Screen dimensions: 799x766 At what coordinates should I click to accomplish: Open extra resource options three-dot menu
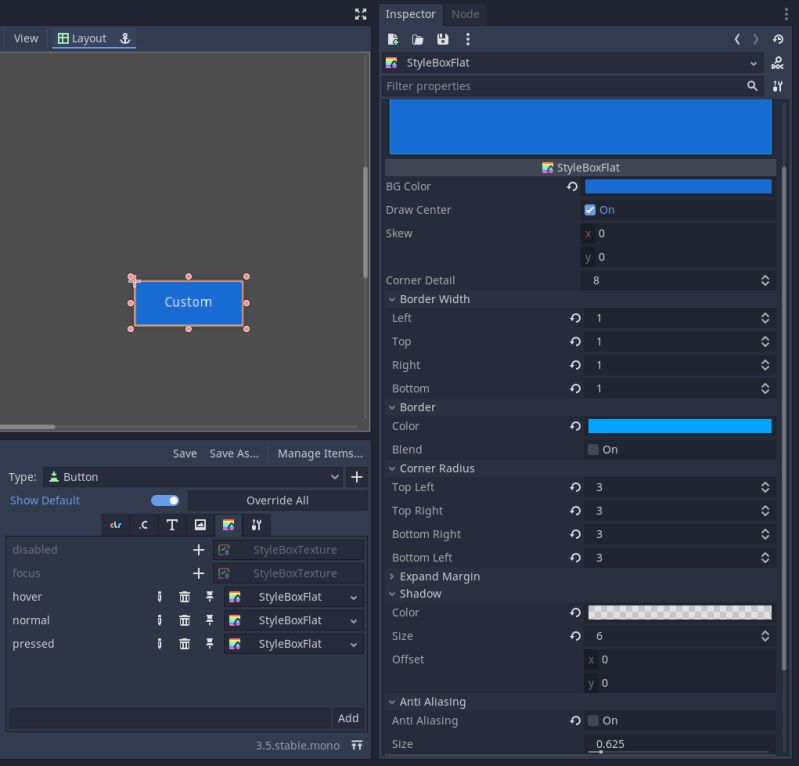(467, 39)
